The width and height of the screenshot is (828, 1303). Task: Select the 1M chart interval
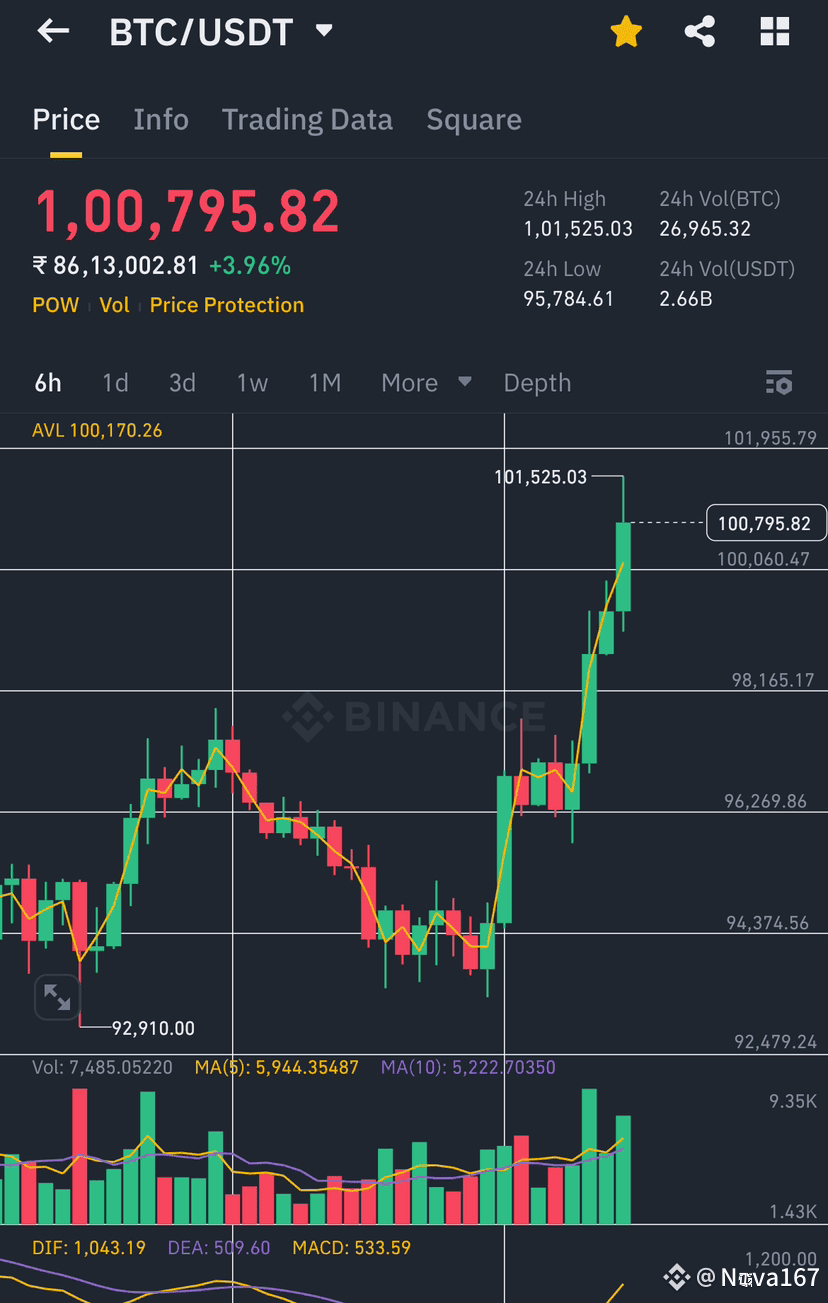point(325,383)
